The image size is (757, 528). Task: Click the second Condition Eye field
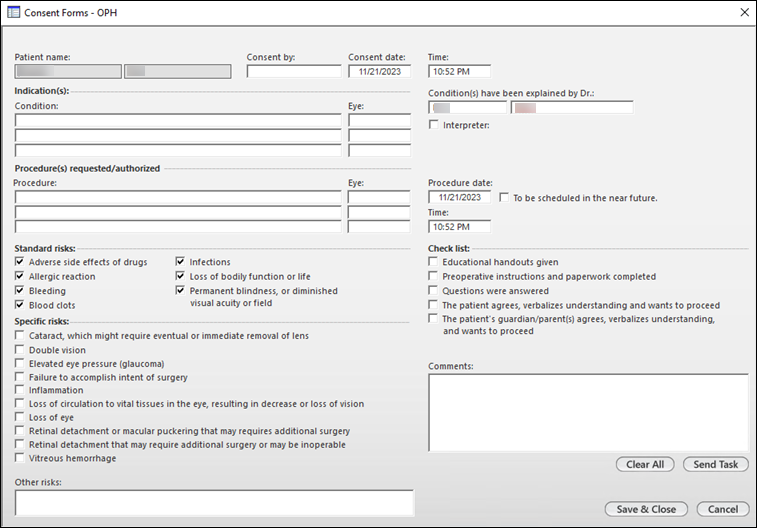(x=379, y=135)
